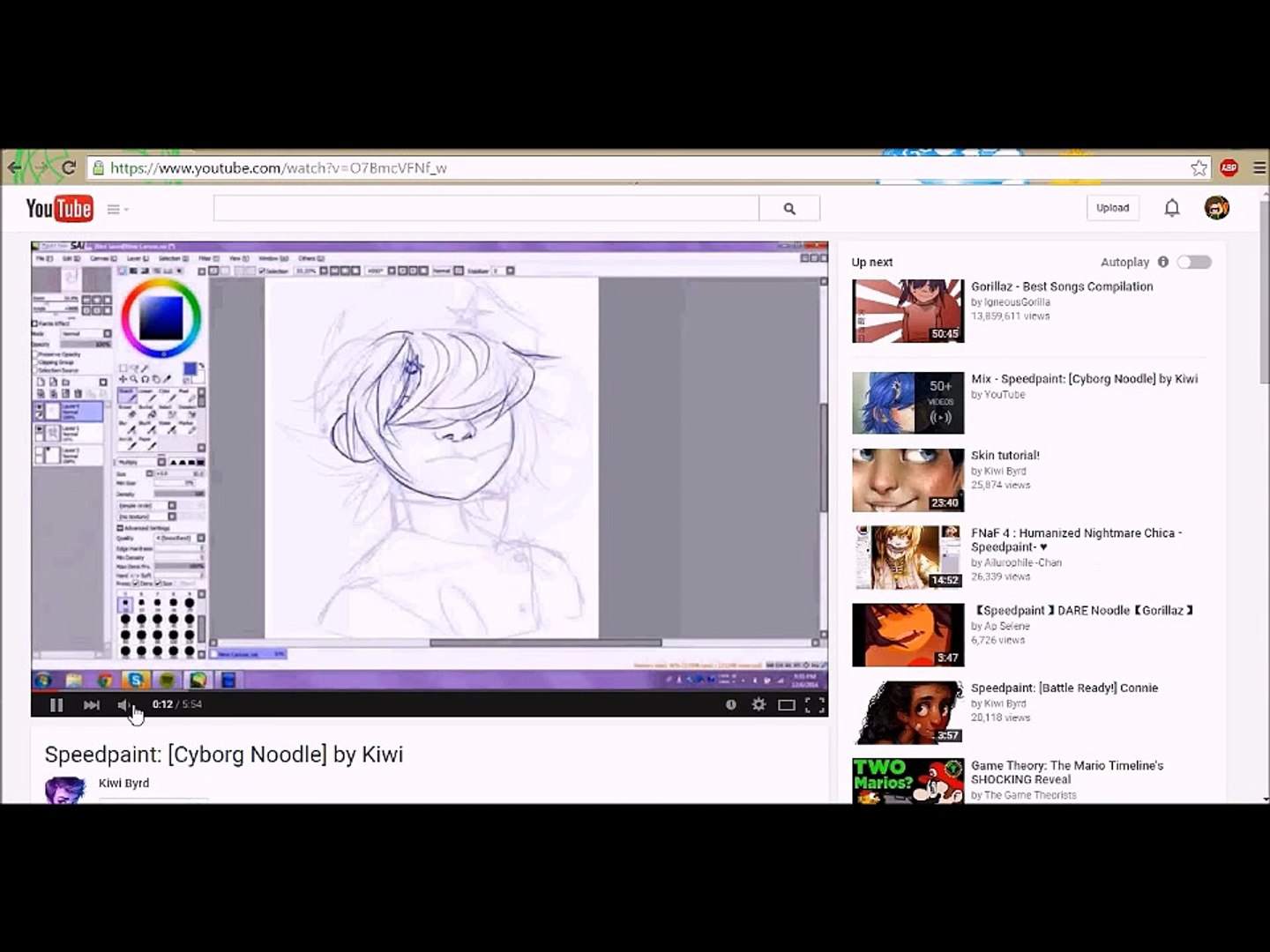The image size is (1270, 952).
Task: Bookmark this page with the star icon
Action: (1199, 167)
